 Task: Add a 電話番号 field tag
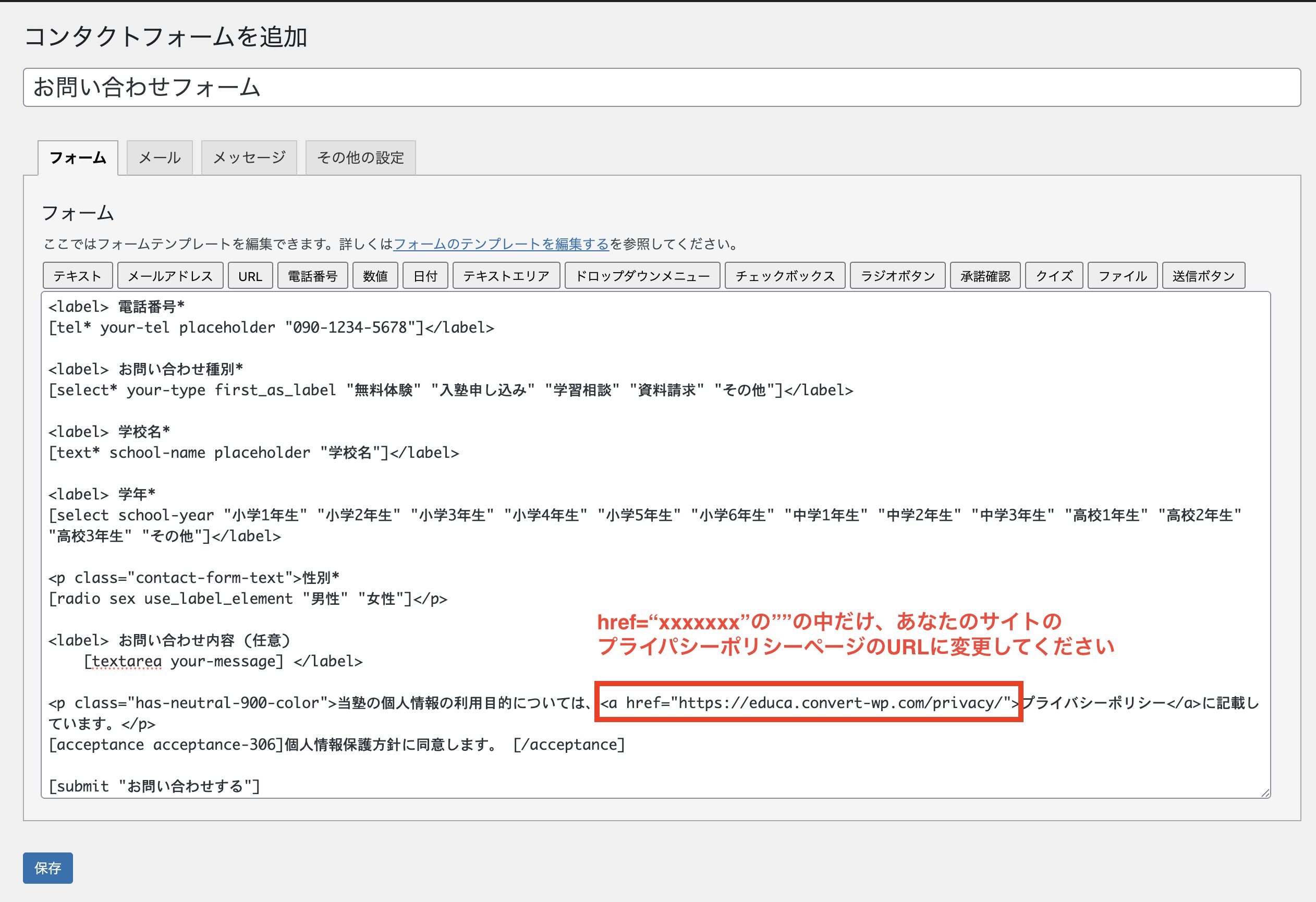point(312,276)
